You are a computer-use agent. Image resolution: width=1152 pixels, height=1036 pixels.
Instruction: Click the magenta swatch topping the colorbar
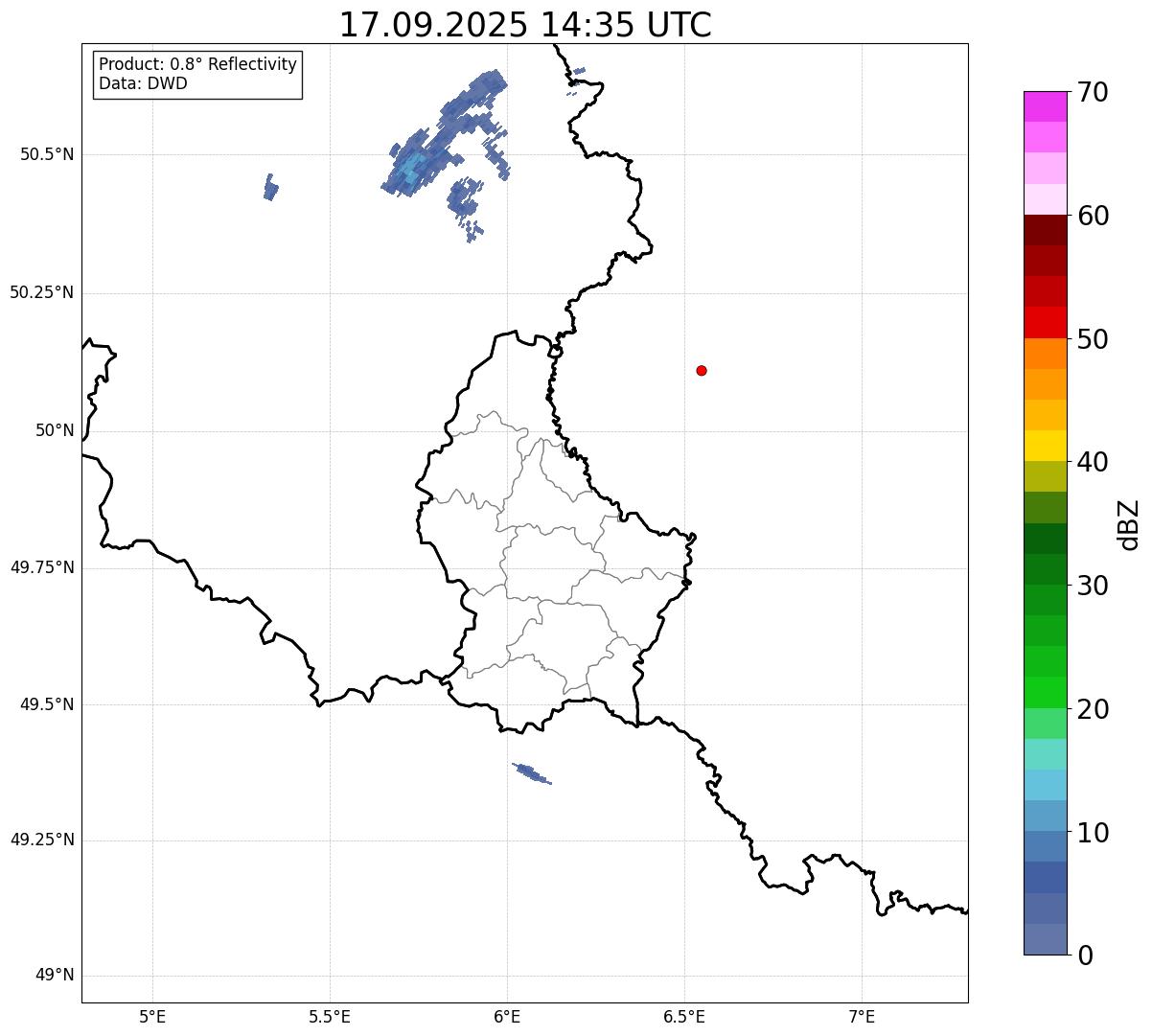1047,106
